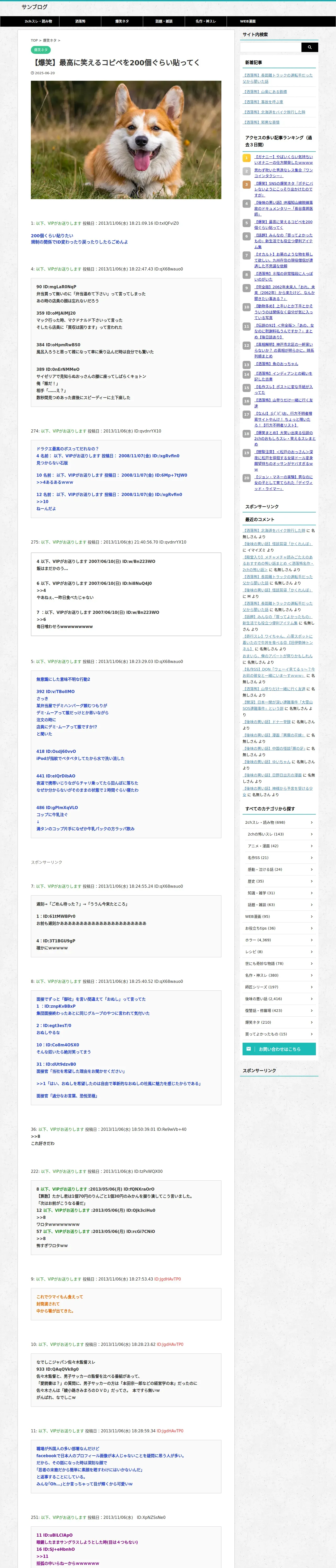Open the 復讐談・修羅場 (423) category row
Screen dimensions: 336x1568
click(279, 1010)
